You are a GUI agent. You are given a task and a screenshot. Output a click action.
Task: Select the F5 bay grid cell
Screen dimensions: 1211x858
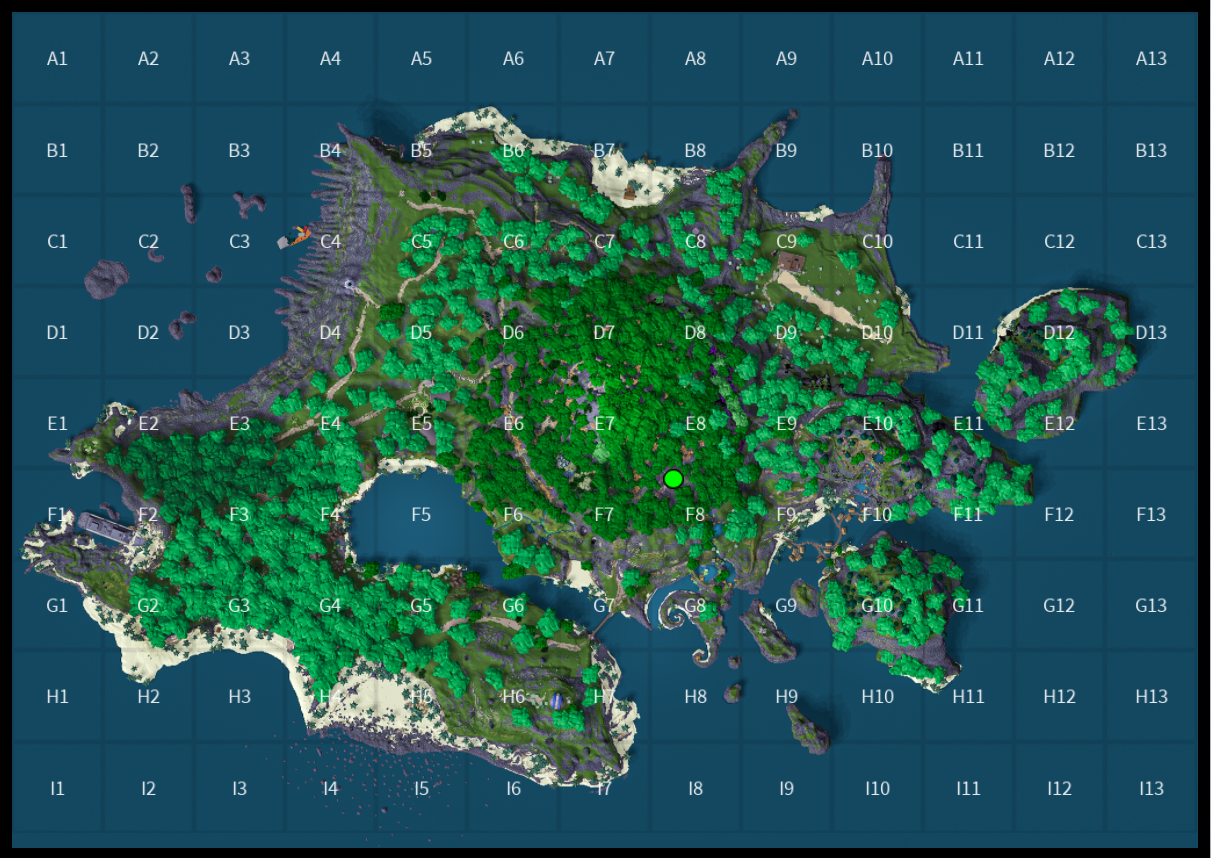421,515
